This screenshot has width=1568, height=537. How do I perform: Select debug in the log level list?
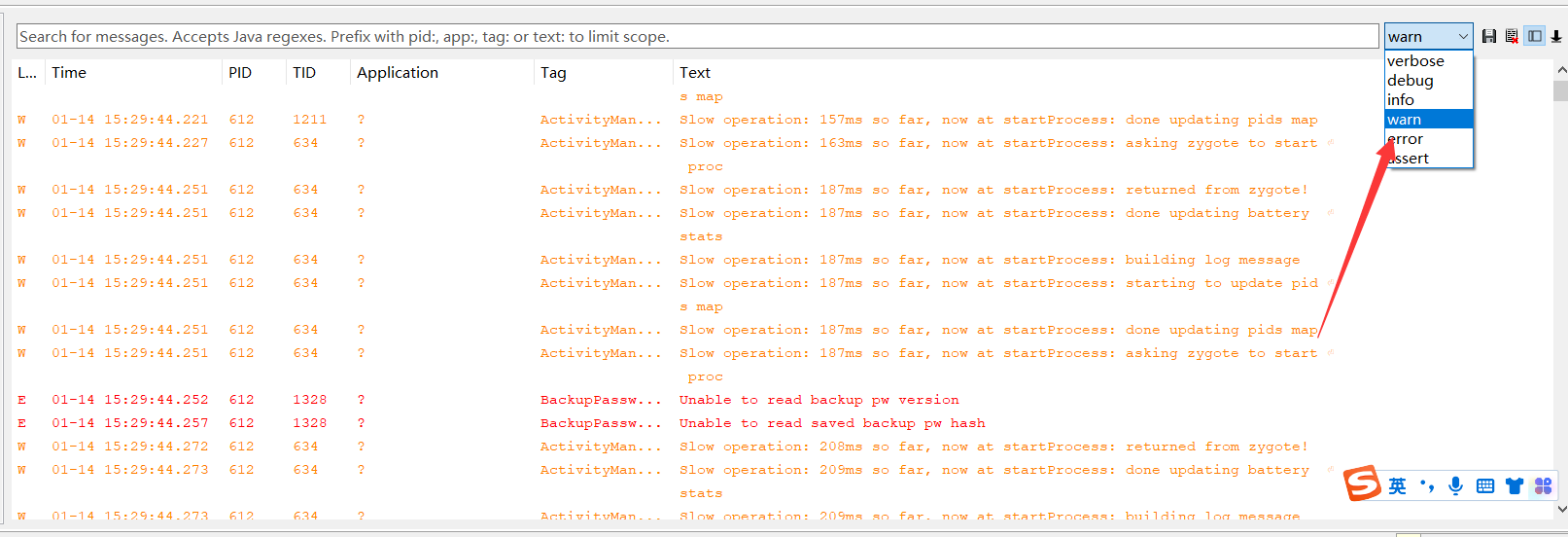[1429, 80]
